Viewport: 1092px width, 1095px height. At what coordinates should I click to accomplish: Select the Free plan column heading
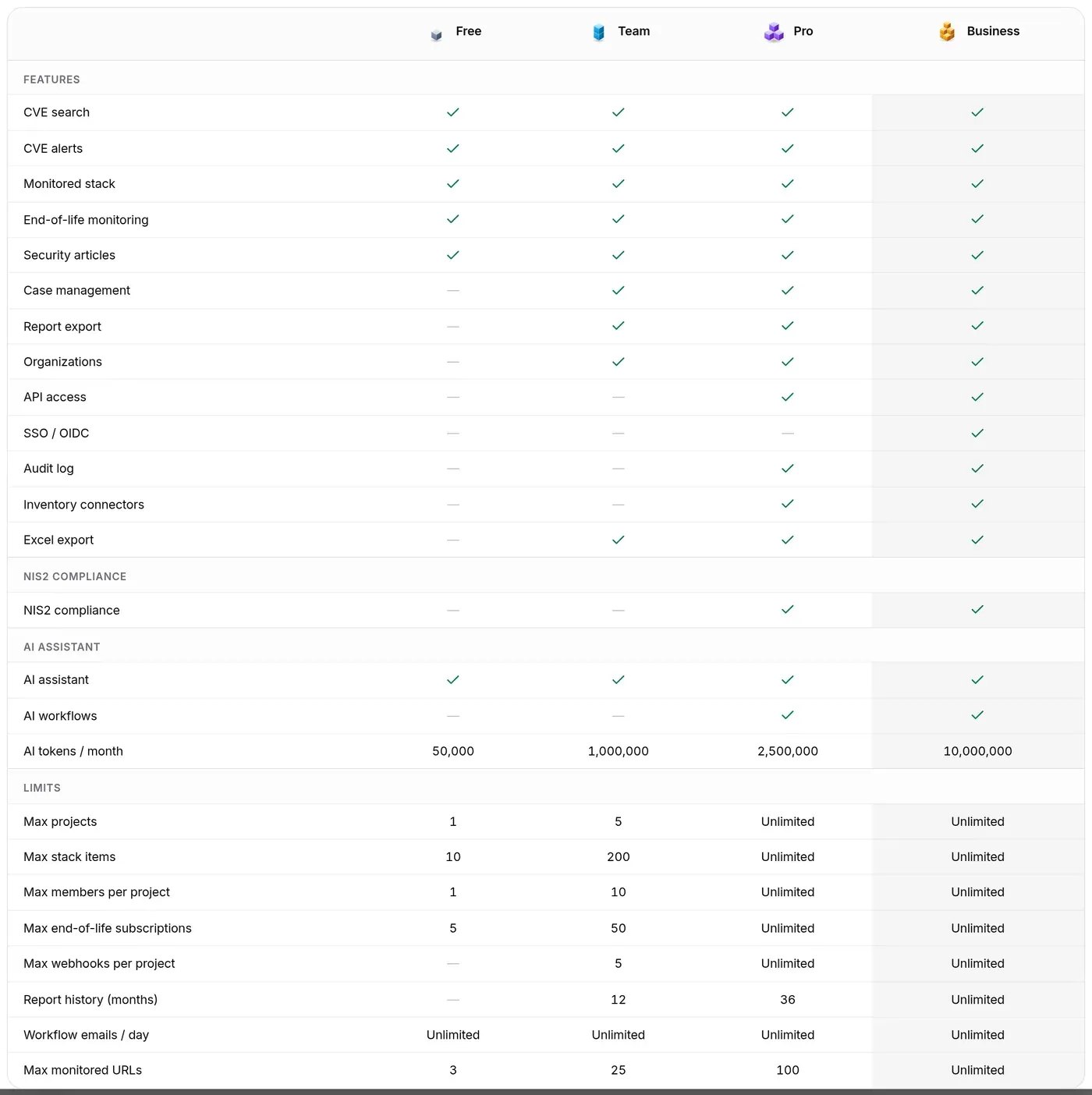click(469, 31)
